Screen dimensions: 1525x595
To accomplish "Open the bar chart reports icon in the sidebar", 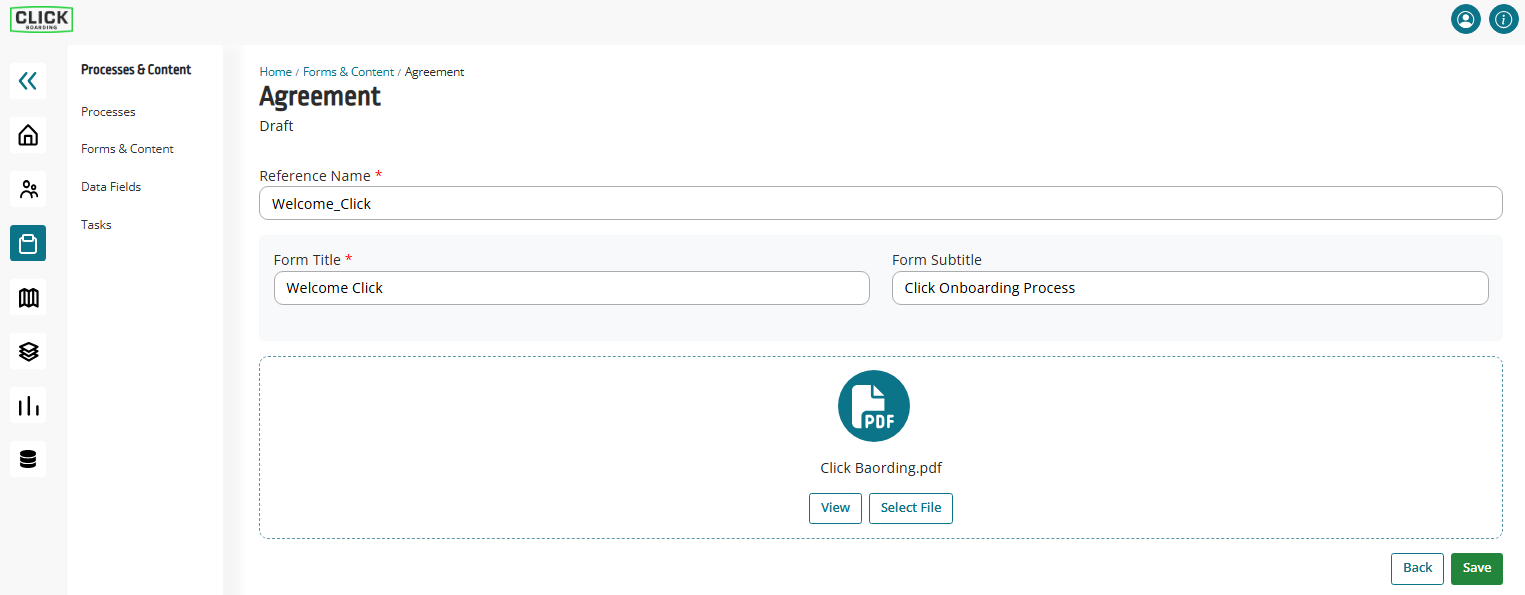I will coord(28,405).
